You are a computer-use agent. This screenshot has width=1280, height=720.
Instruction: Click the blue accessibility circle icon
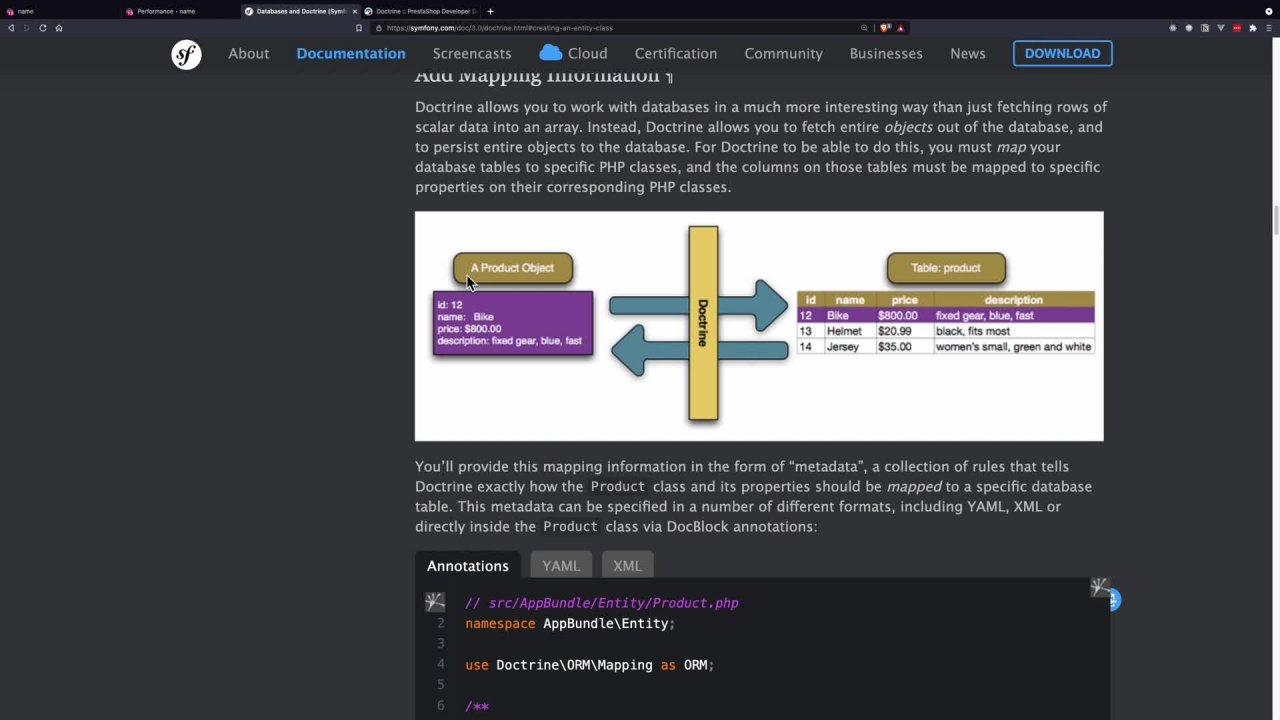coord(1114,600)
